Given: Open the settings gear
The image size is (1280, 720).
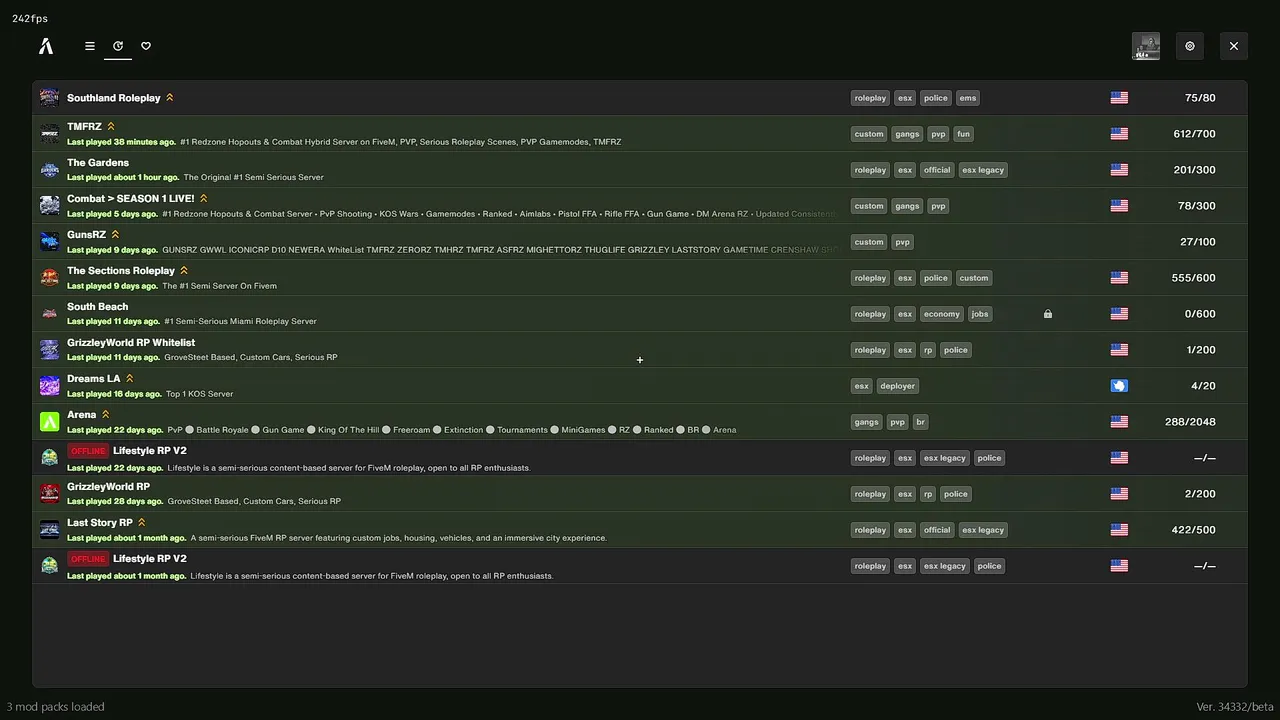Looking at the screenshot, I should (x=1190, y=46).
